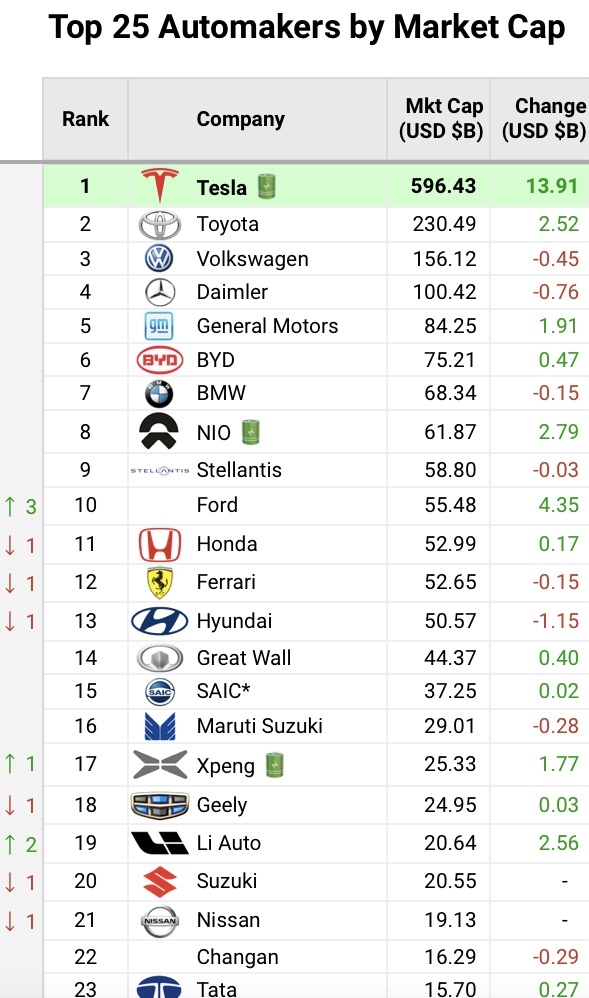Click the green battery icon beside Xpeng
This screenshot has height=998, width=589.
point(274,765)
